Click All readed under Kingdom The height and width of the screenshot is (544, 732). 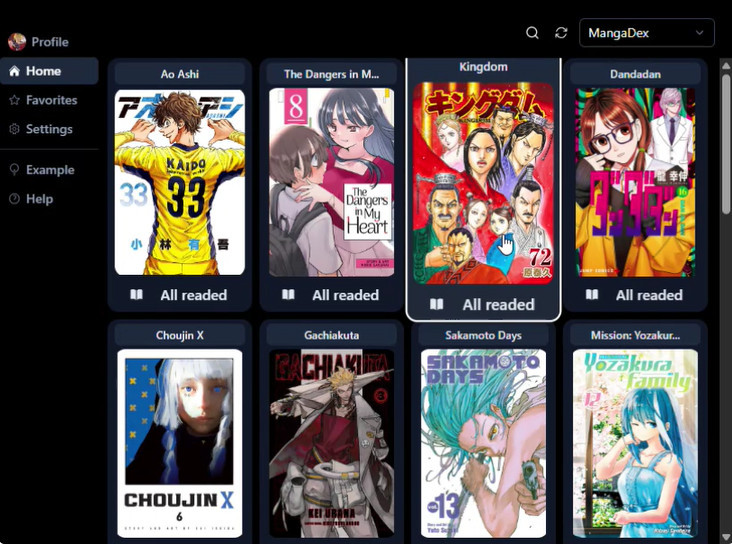click(x=499, y=304)
